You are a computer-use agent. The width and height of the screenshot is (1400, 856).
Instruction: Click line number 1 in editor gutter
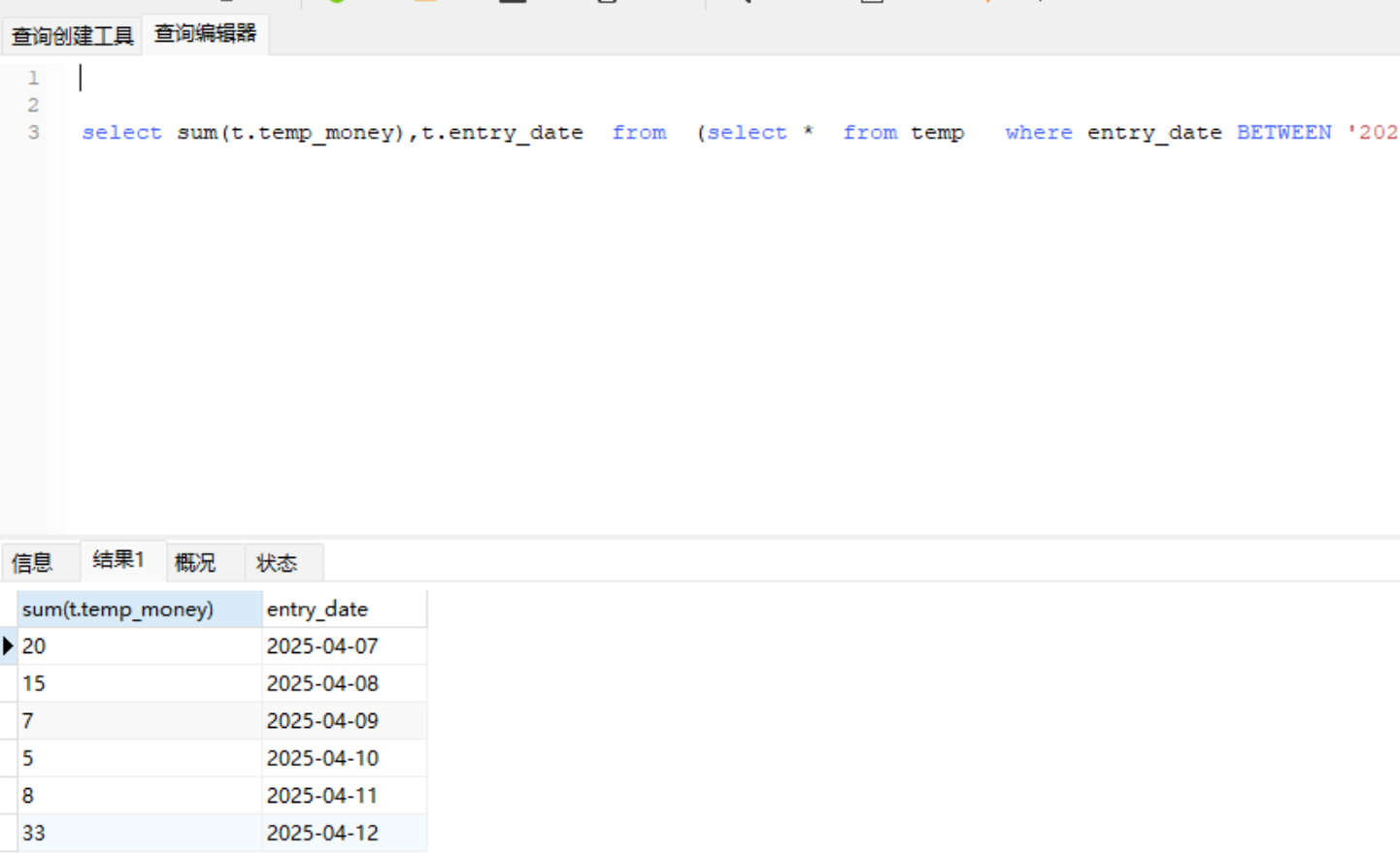pos(33,78)
